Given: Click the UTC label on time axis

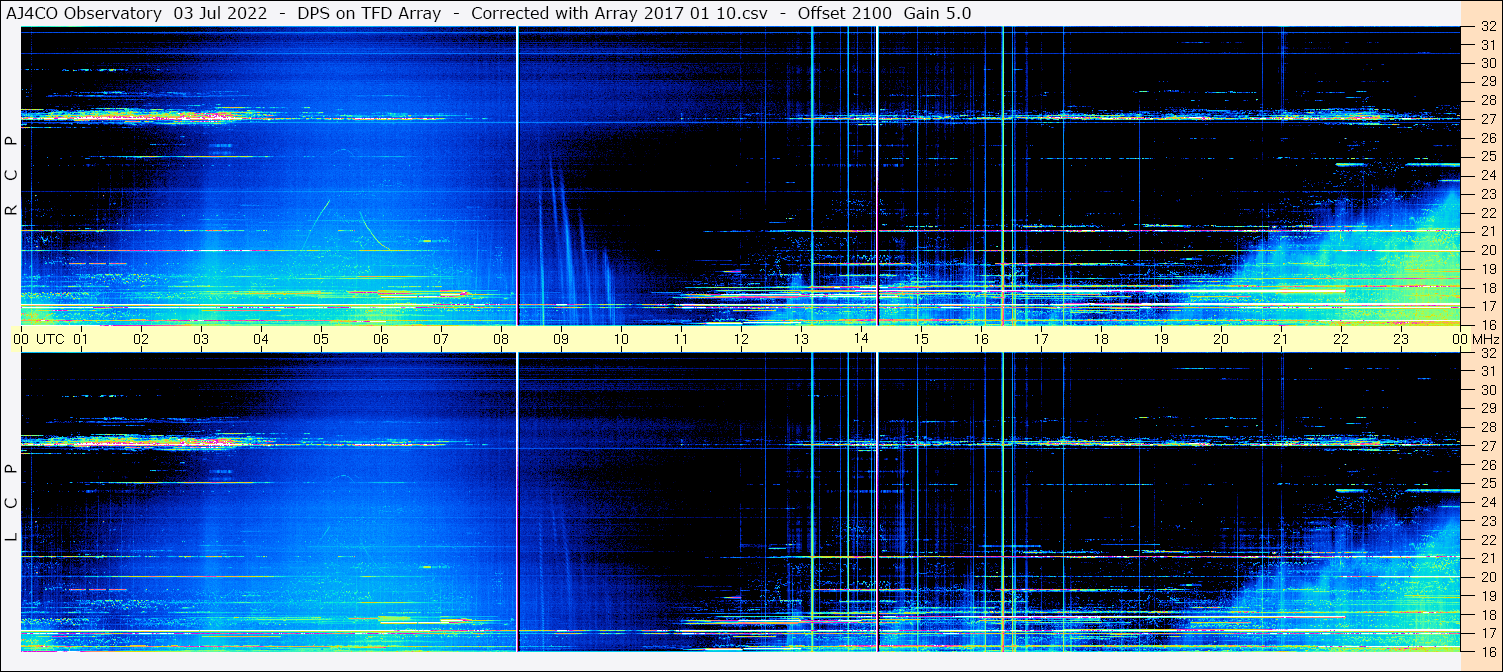Looking at the screenshot, I should pyautogui.click(x=50, y=339).
